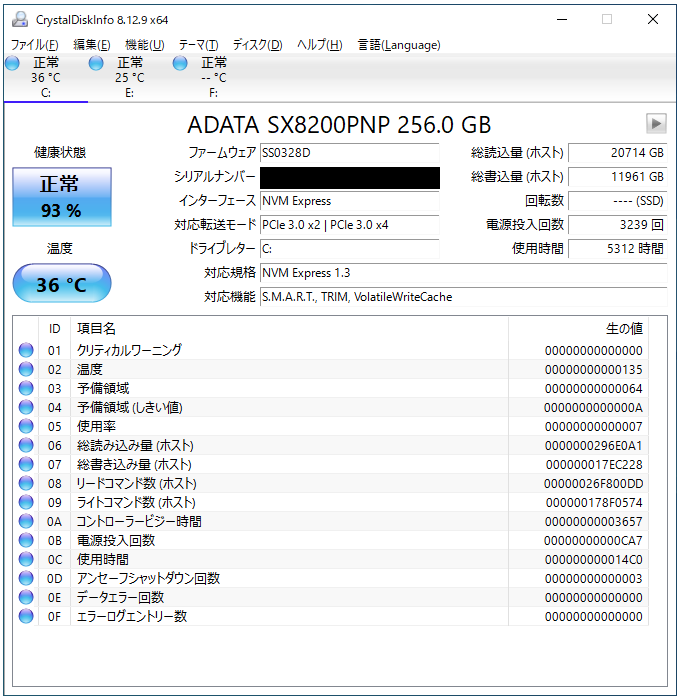
Task: Select the E: drive tab at 25 °C
Action: pyautogui.click(x=129, y=78)
